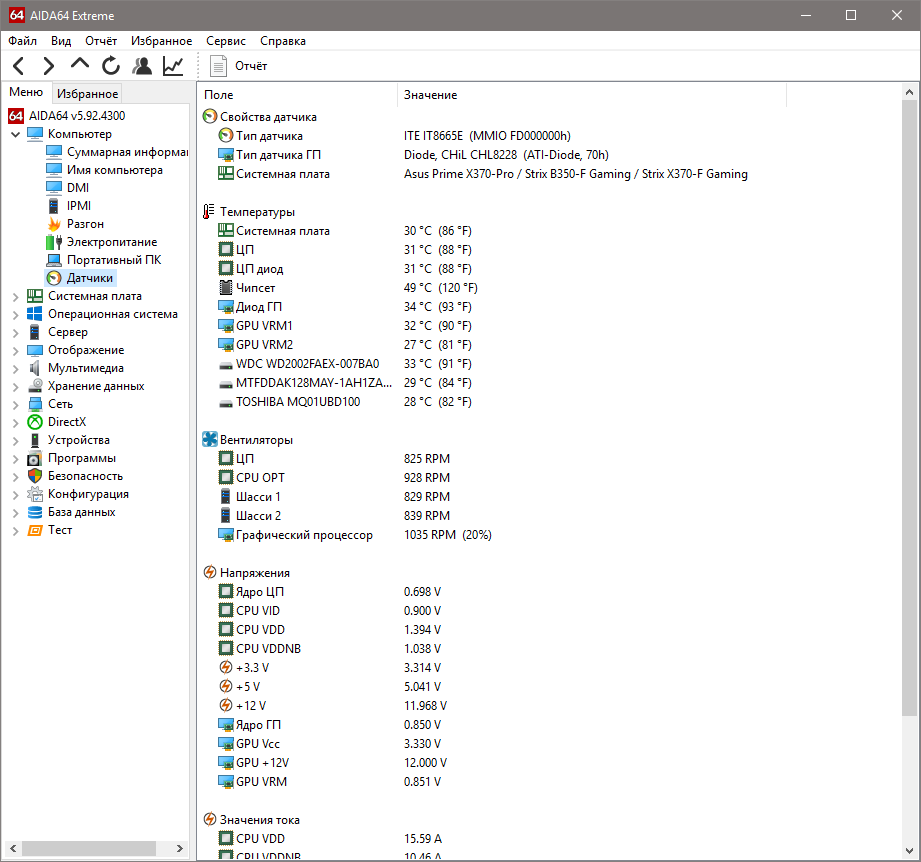Screen dimensions: 921x862
Task: Go up one level with the Up arrow
Action: point(80,63)
